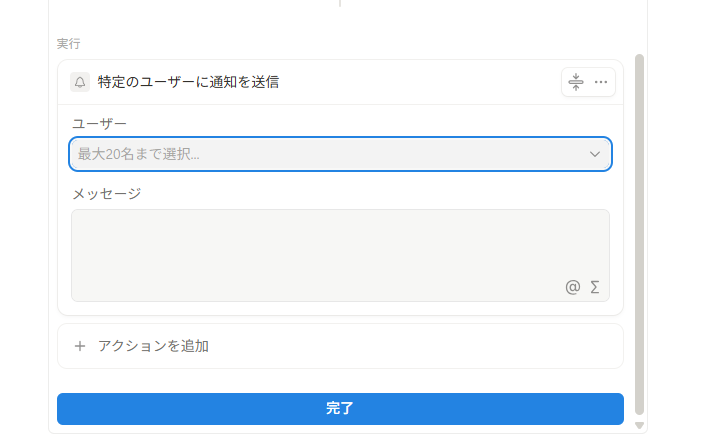Viewport: 703px width, 440px height.
Task: Collapse the notification action card
Action: [x=576, y=82]
